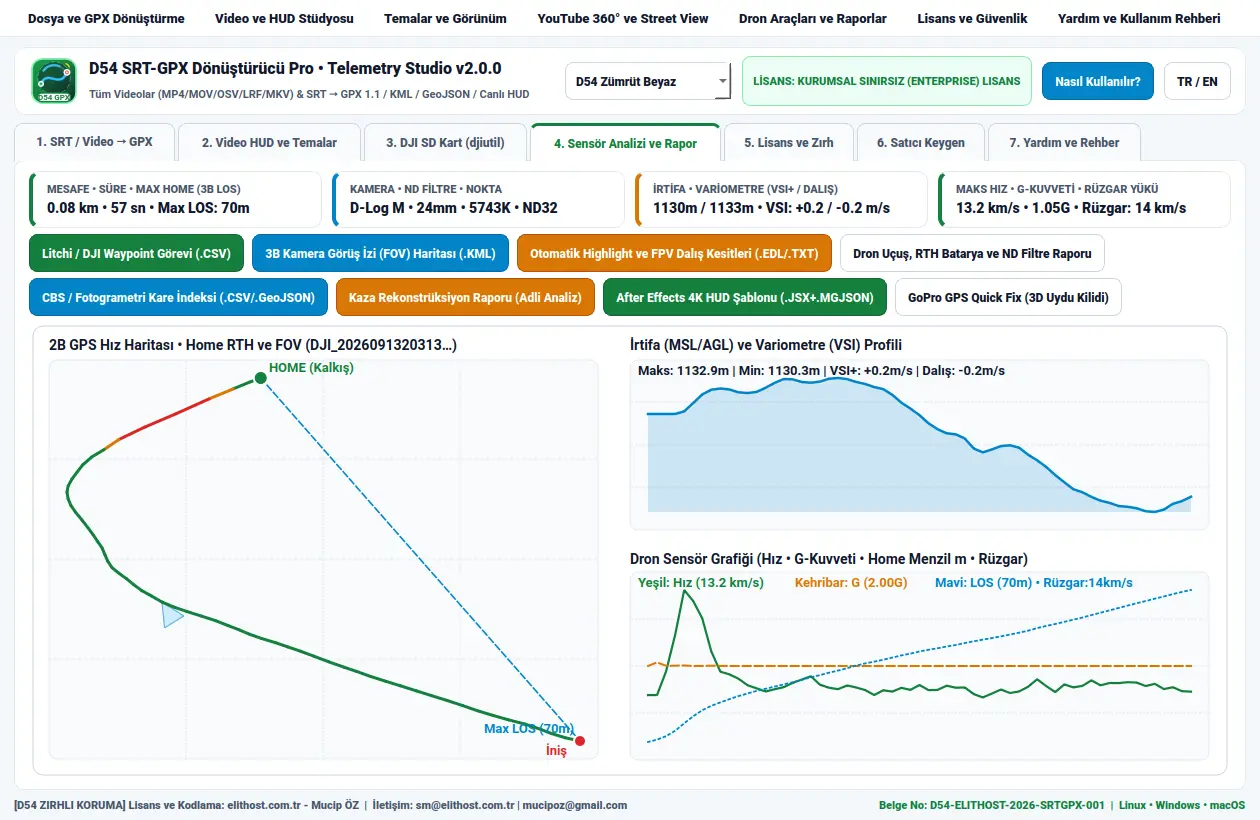Click the blue FOV camera triangle on map
This screenshot has width=1260, height=820.
172,615
